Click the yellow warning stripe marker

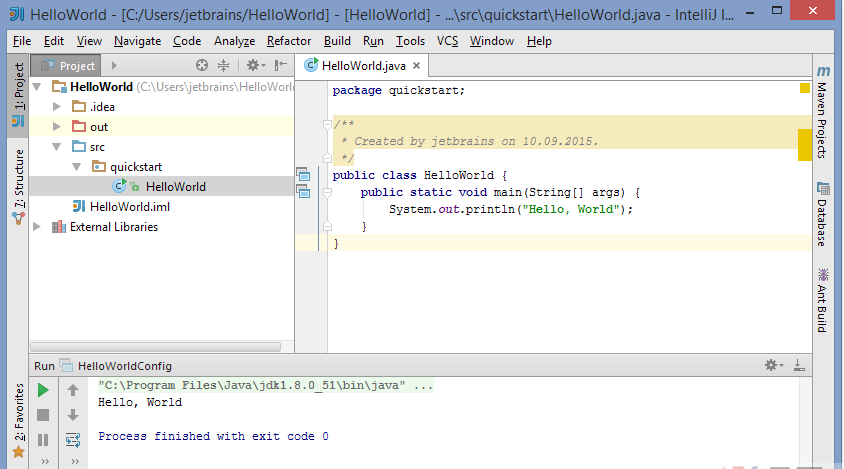805,145
